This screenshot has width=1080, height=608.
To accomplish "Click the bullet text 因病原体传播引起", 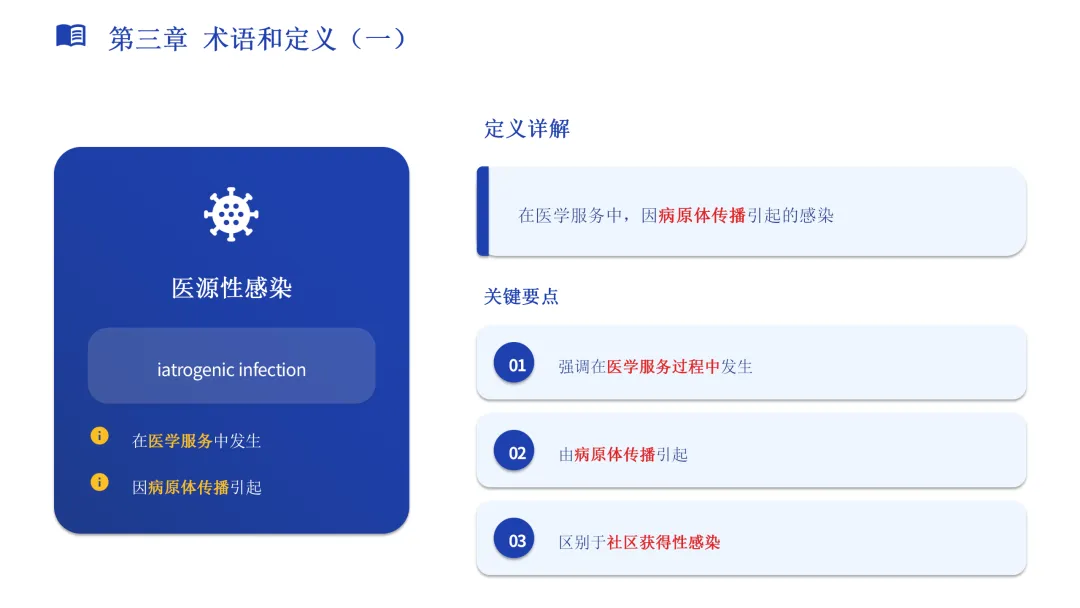I will coord(196,488).
